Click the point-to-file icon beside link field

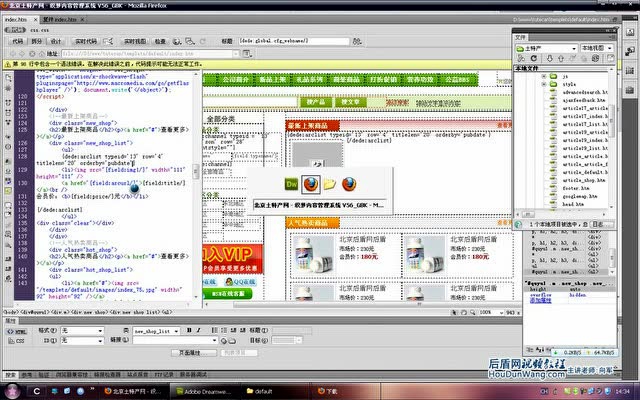click(224, 341)
